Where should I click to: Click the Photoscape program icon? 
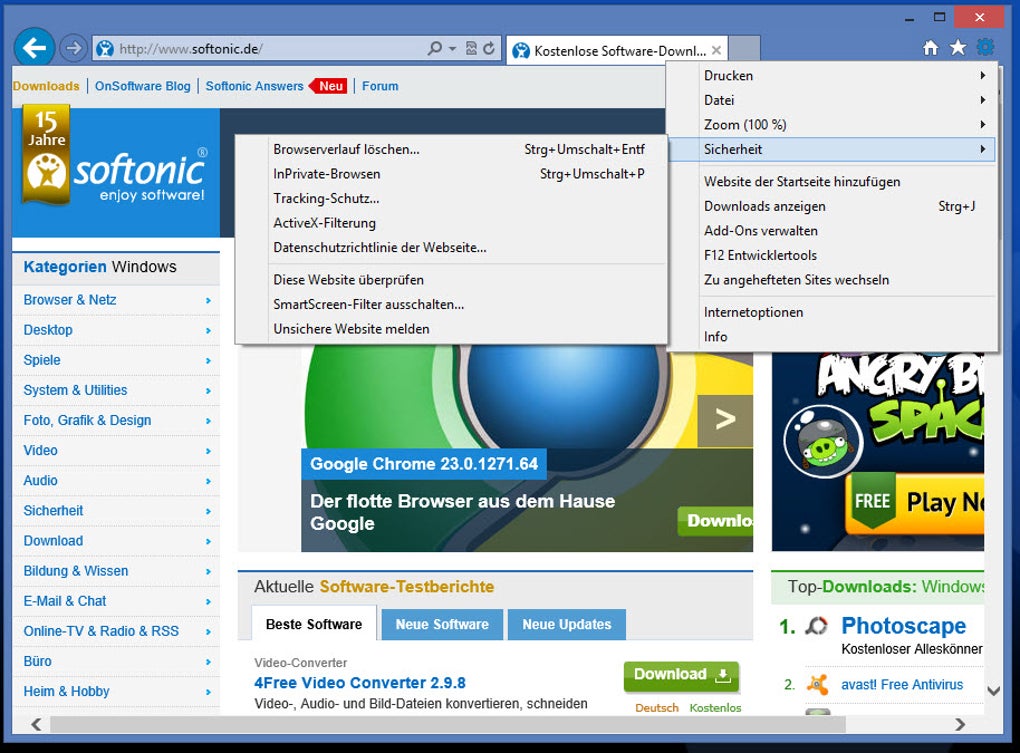pyautogui.click(x=816, y=626)
